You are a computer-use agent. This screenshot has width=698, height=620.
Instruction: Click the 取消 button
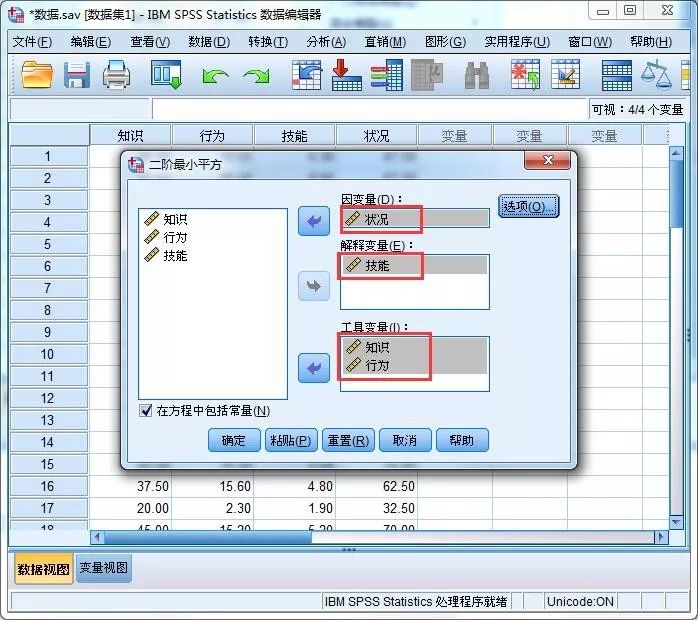coord(405,440)
